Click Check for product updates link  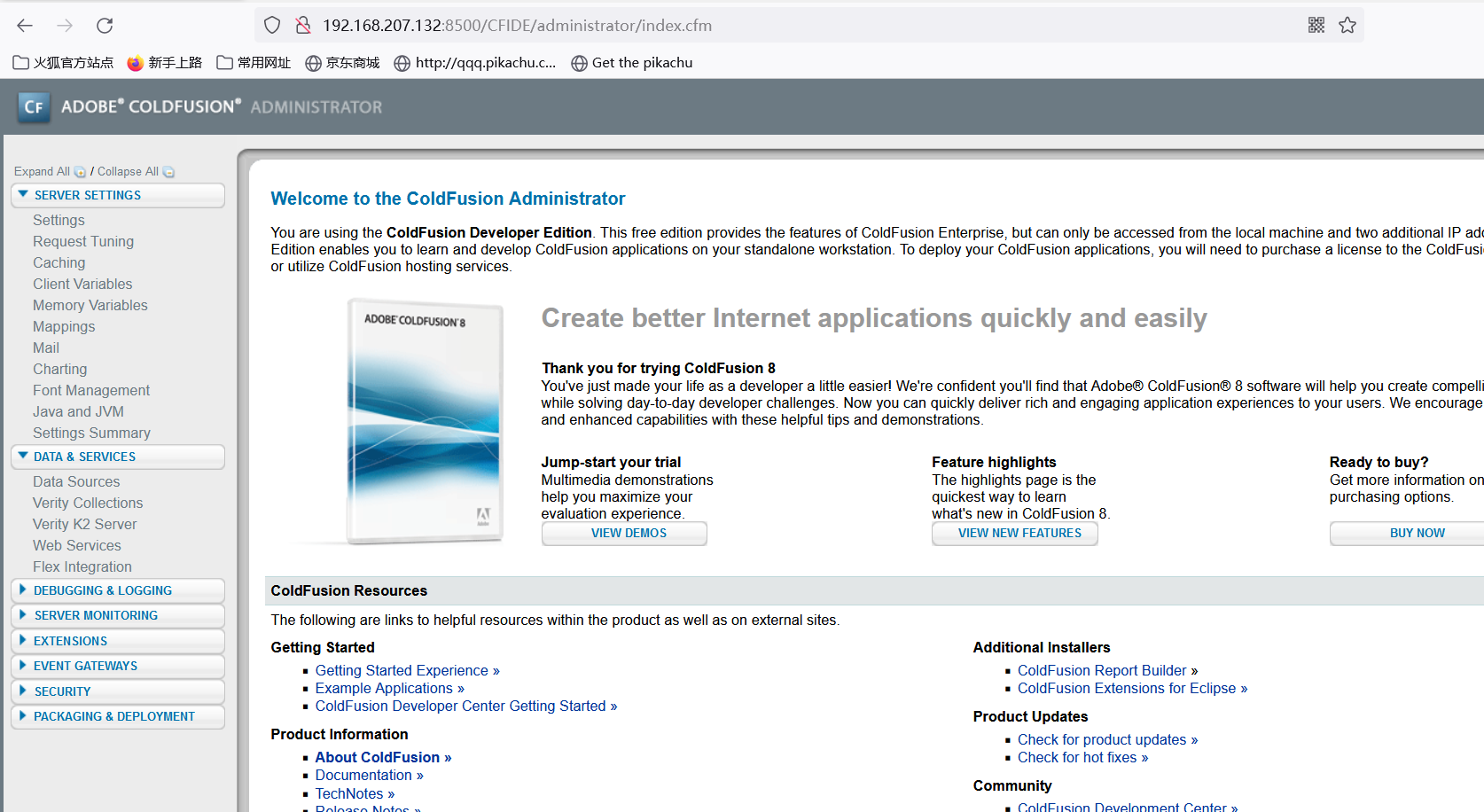click(x=1108, y=740)
